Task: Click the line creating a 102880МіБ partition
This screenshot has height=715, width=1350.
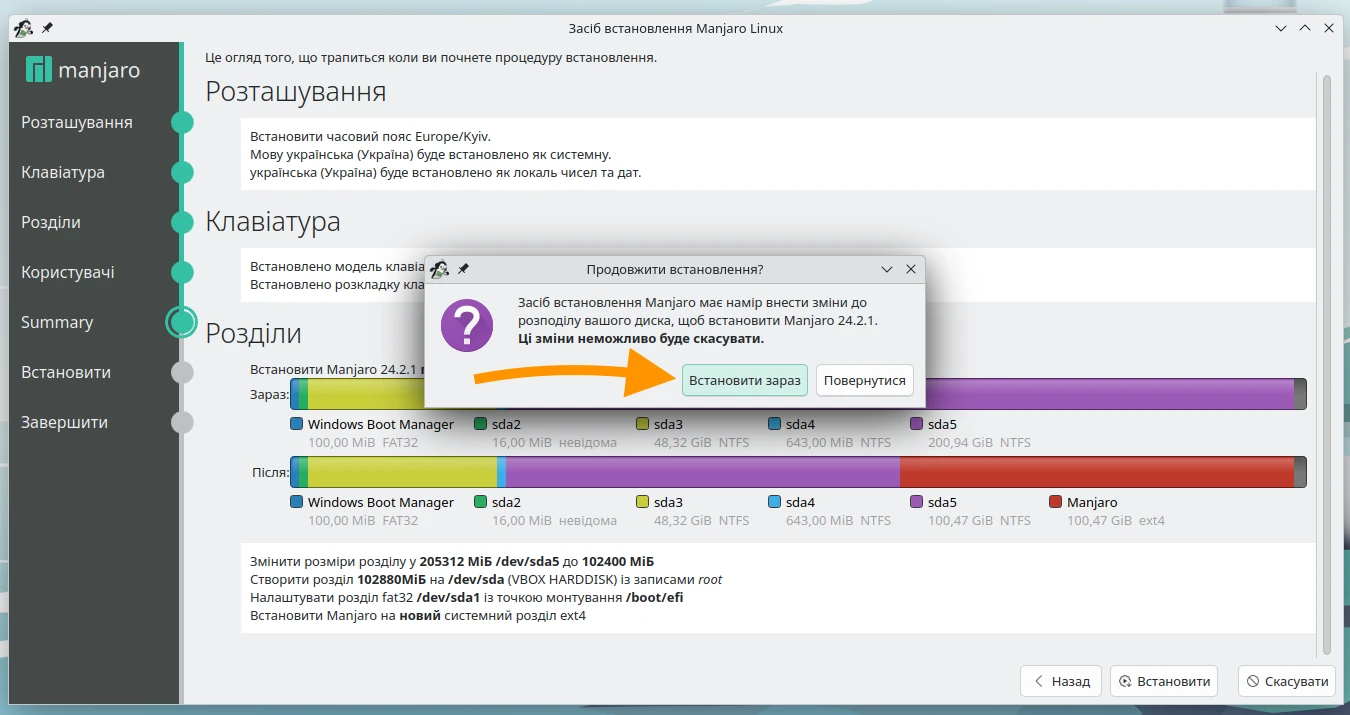Action: 486,579
